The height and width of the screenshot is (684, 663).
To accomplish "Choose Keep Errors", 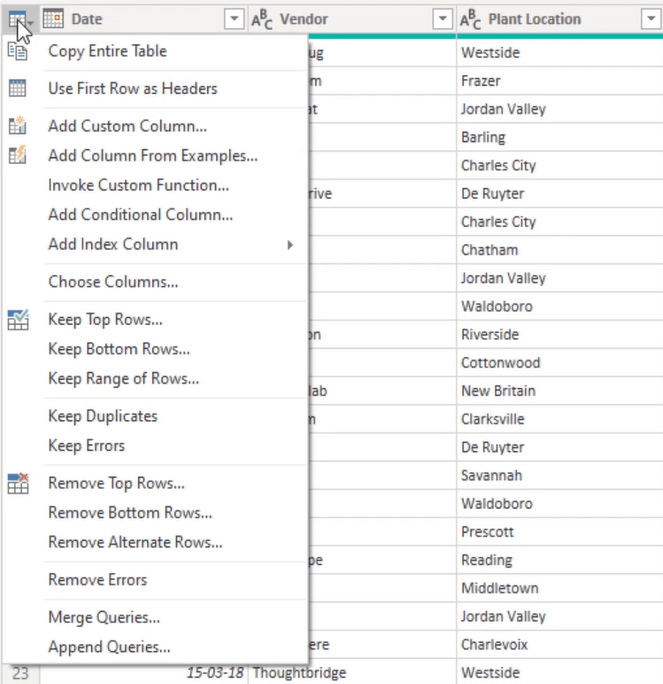I will (x=155, y=446).
